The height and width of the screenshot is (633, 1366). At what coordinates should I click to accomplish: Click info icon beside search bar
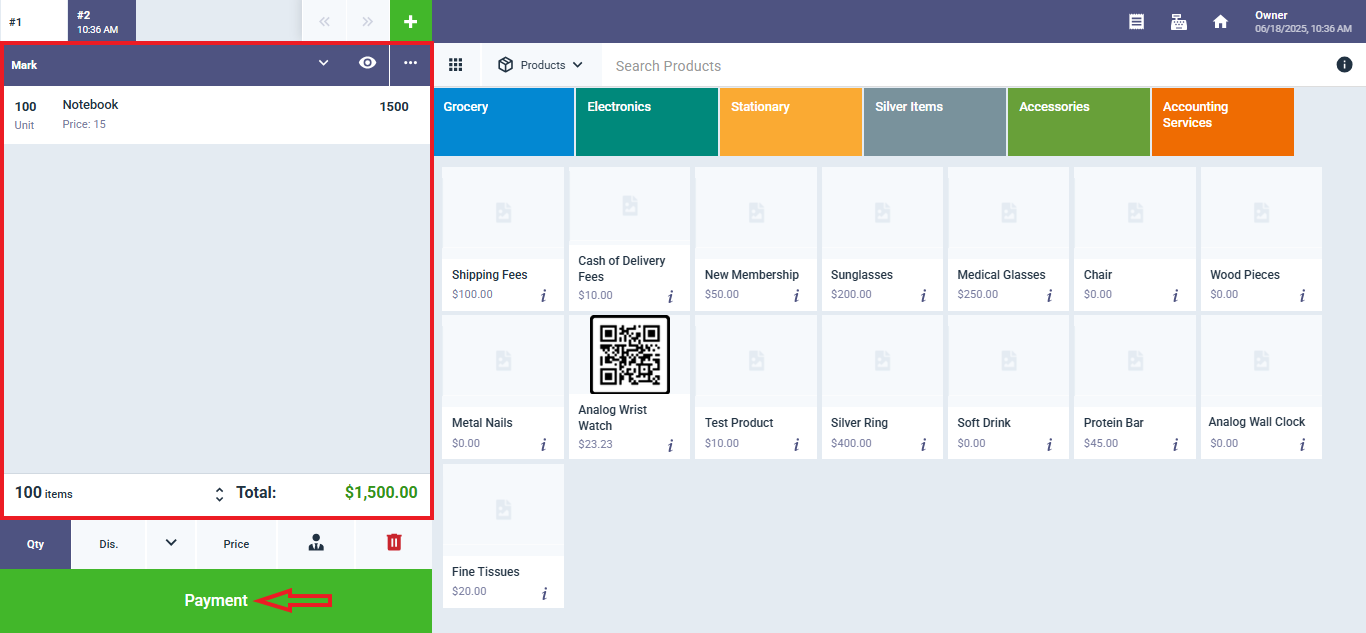tap(1344, 65)
